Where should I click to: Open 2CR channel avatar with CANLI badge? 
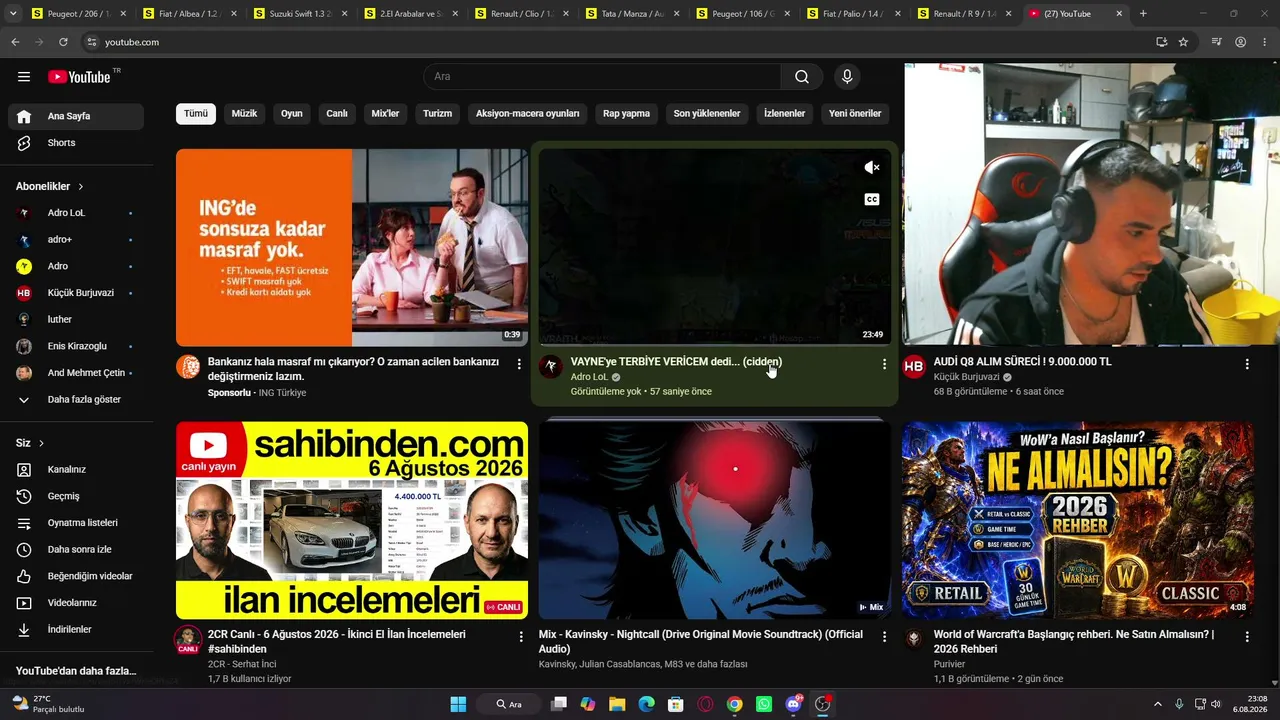click(188, 640)
